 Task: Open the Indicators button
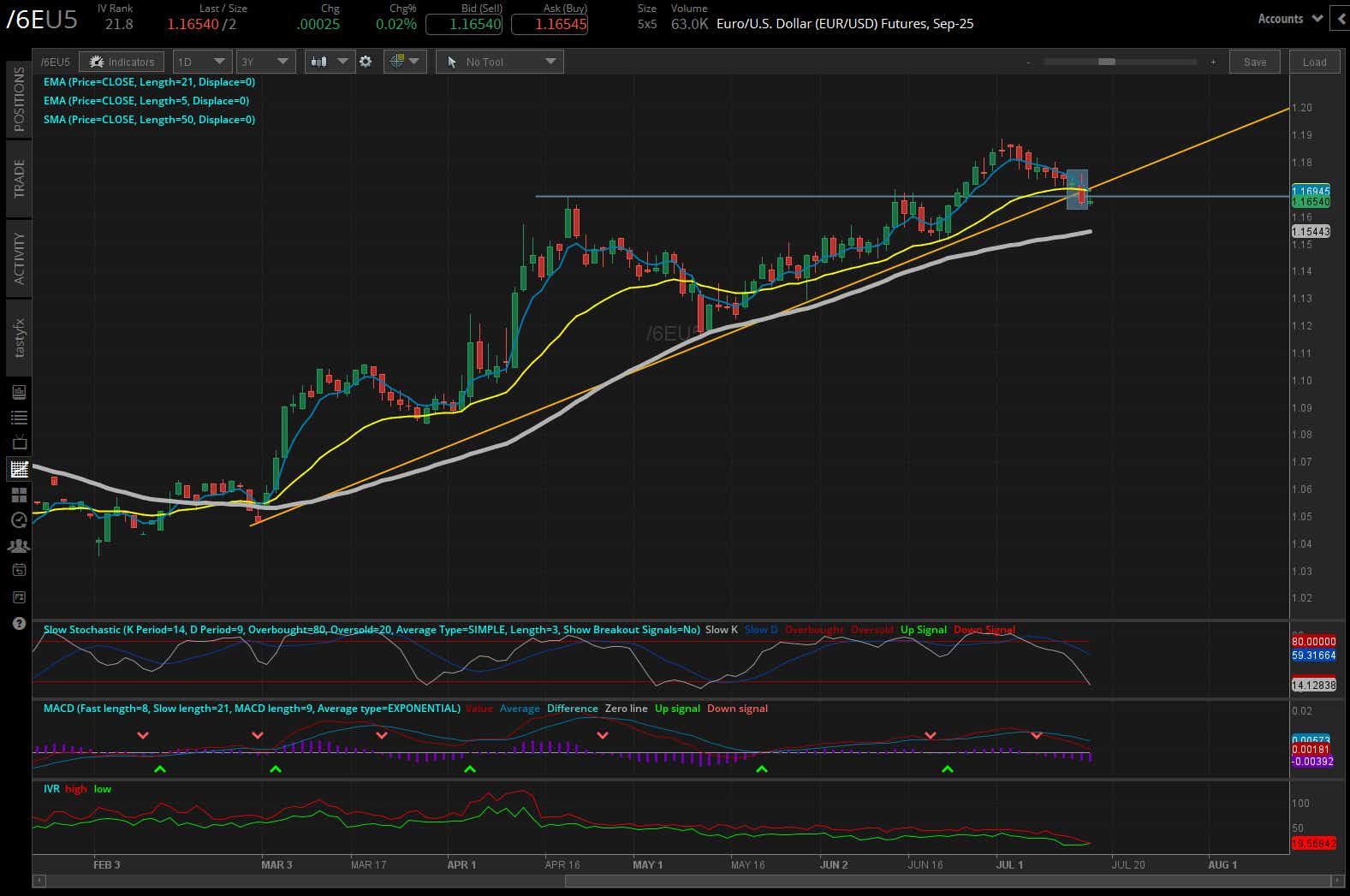[122, 62]
